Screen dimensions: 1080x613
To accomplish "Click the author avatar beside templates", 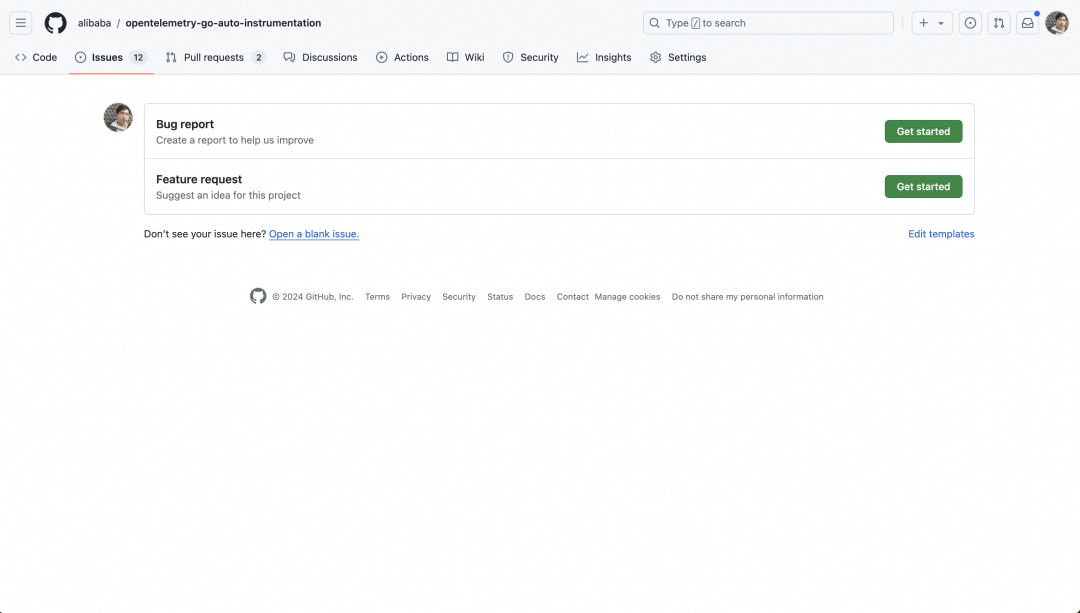I will (118, 118).
